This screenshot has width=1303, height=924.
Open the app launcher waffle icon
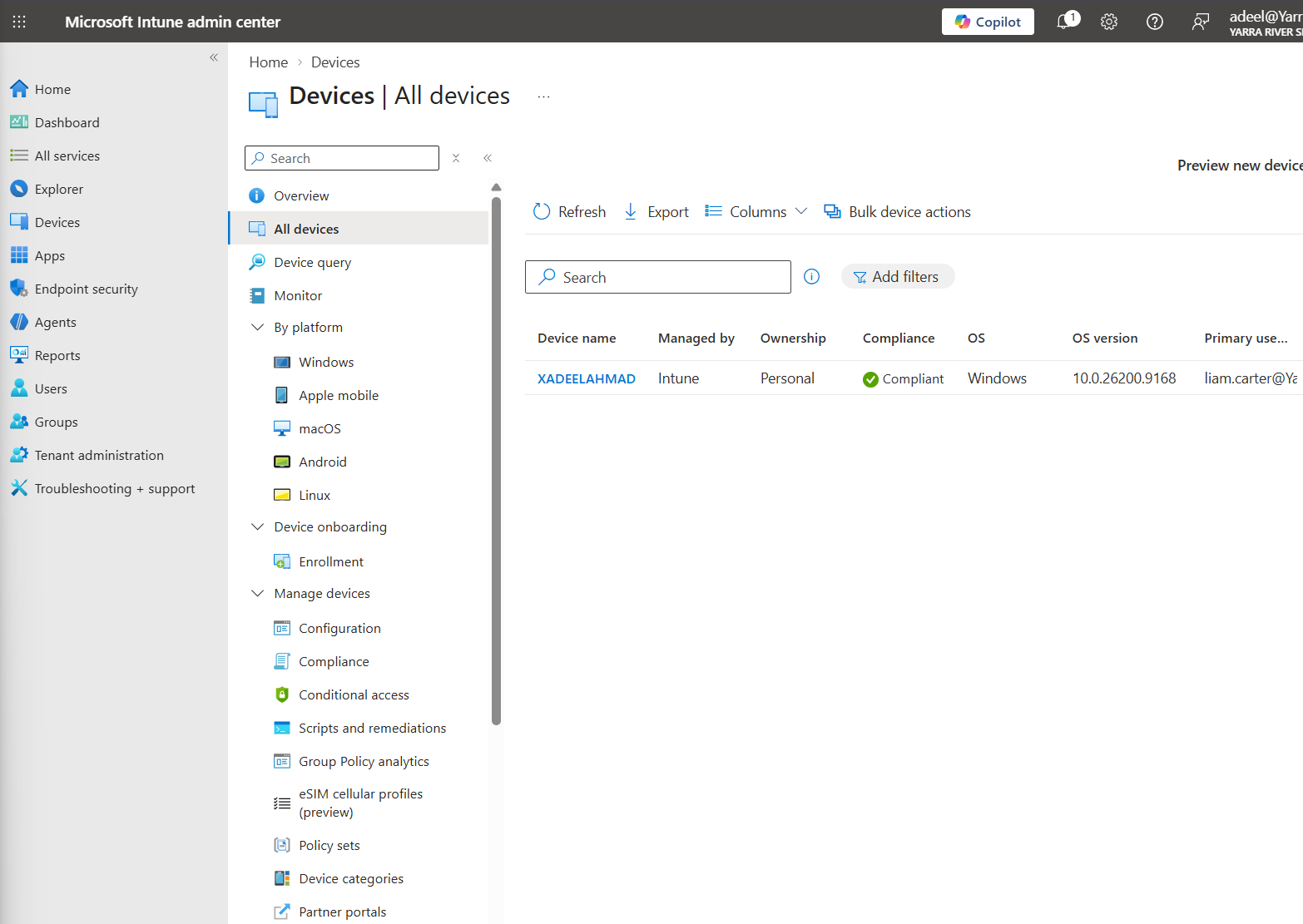click(x=19, y=22)
